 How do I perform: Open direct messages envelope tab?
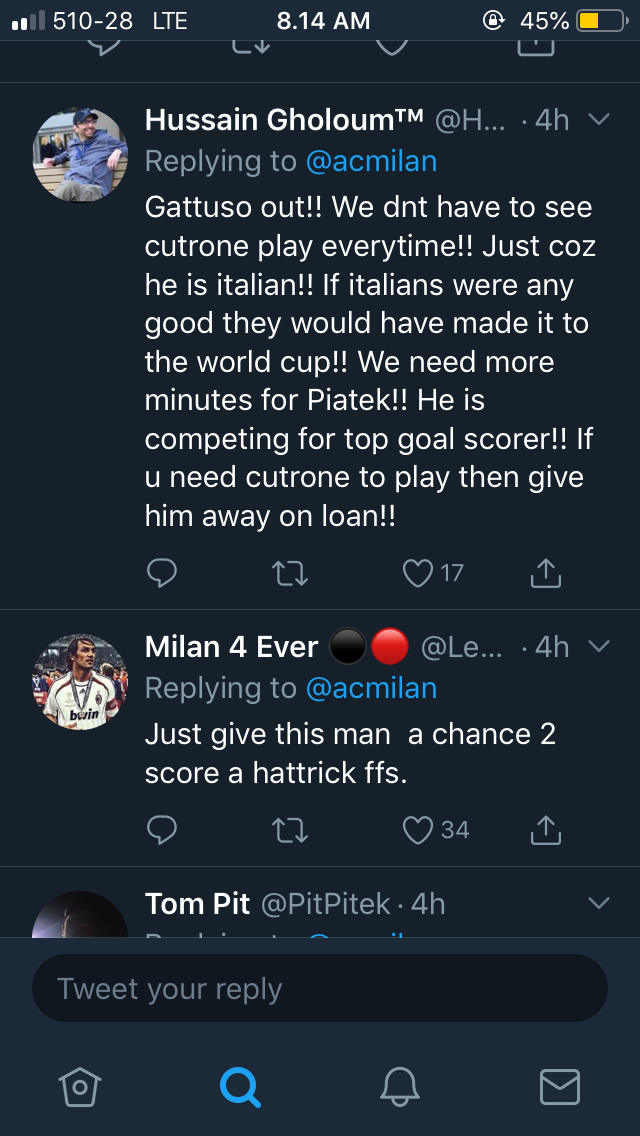559,1085
